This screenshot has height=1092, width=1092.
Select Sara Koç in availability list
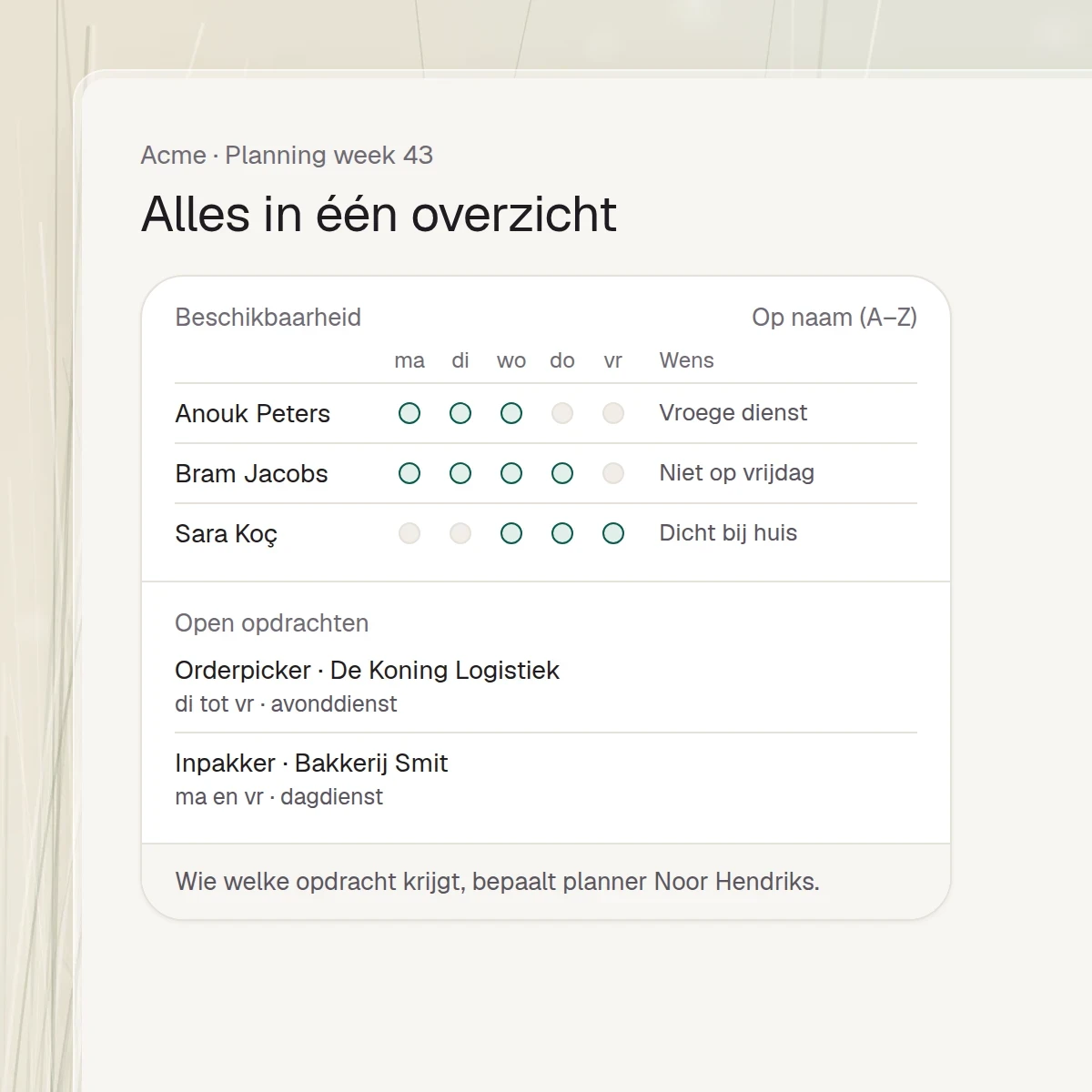[x=226, y=533]
